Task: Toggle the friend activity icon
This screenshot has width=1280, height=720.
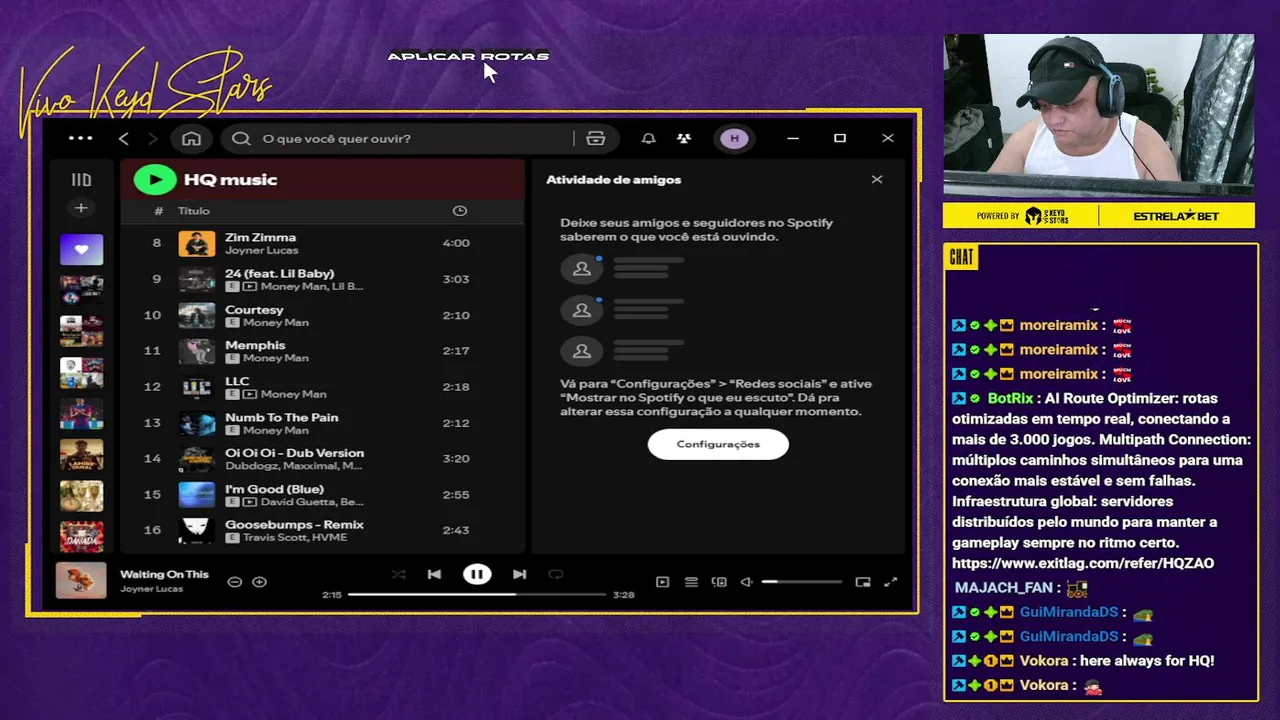Action: pyautogui.click(x=684, y=138)
